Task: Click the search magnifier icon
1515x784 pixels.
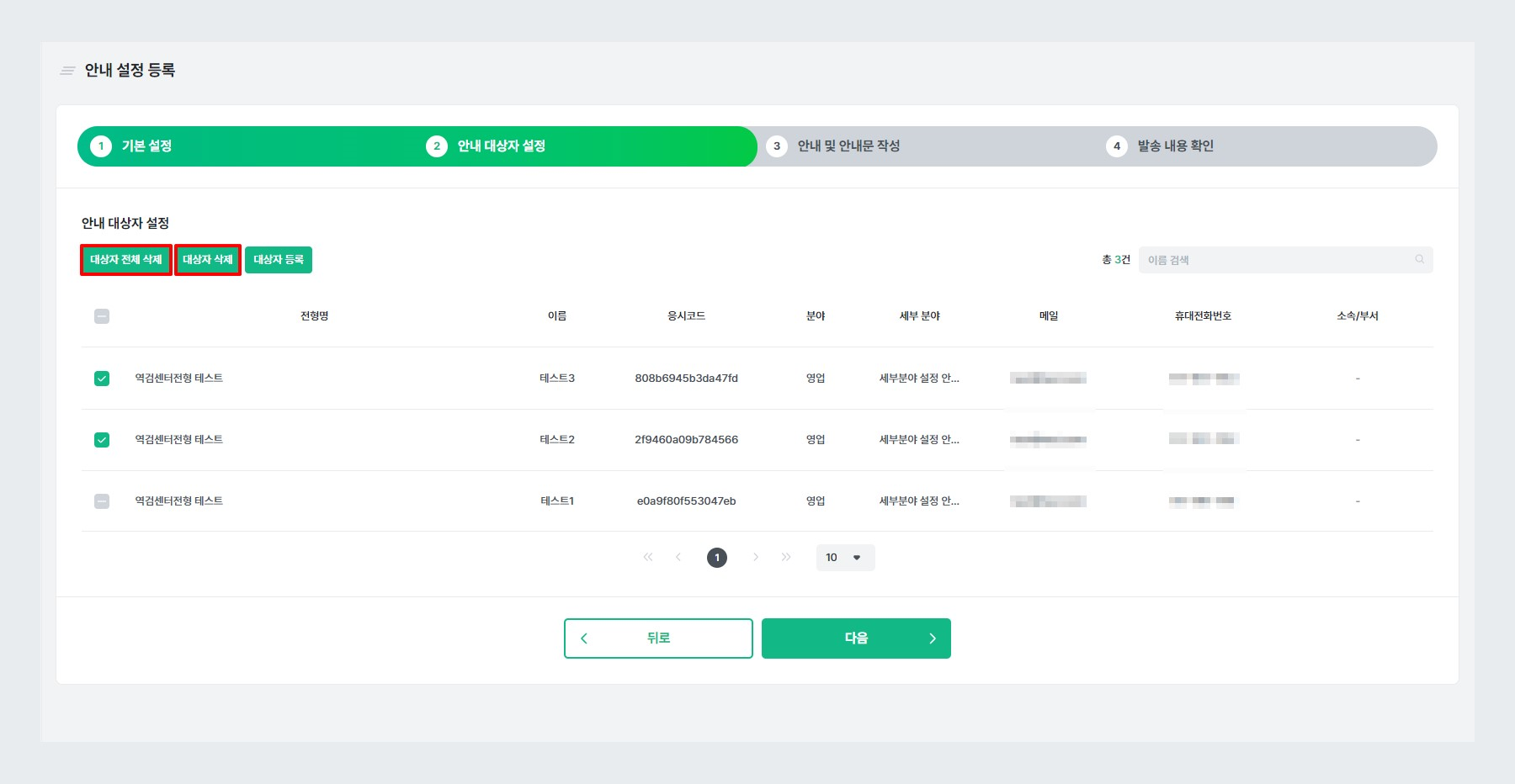Action: [x=1419, y=259]
